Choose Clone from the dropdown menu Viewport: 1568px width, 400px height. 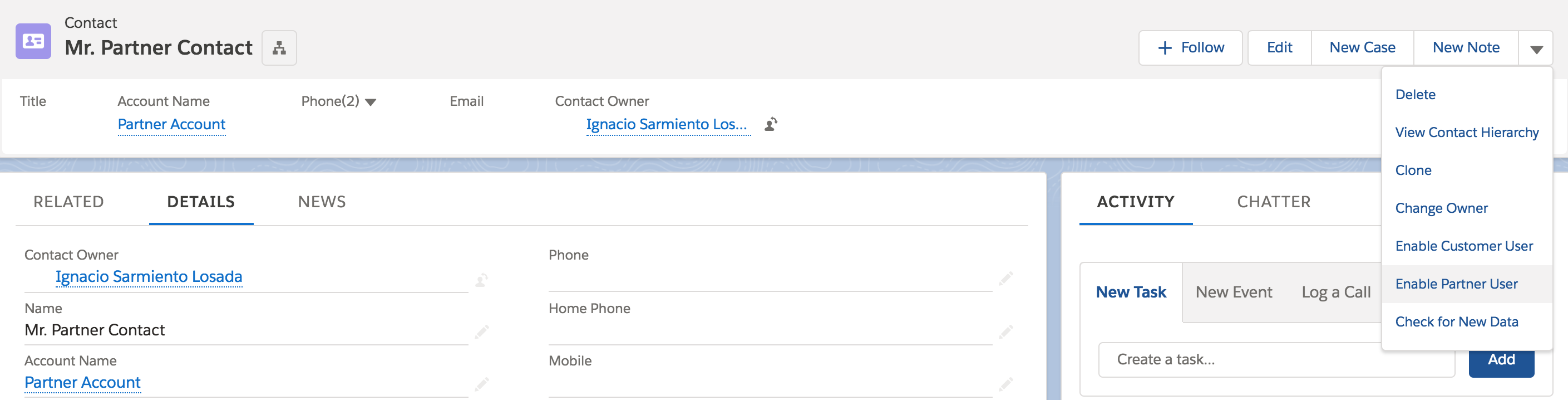tap(1413, 170)
